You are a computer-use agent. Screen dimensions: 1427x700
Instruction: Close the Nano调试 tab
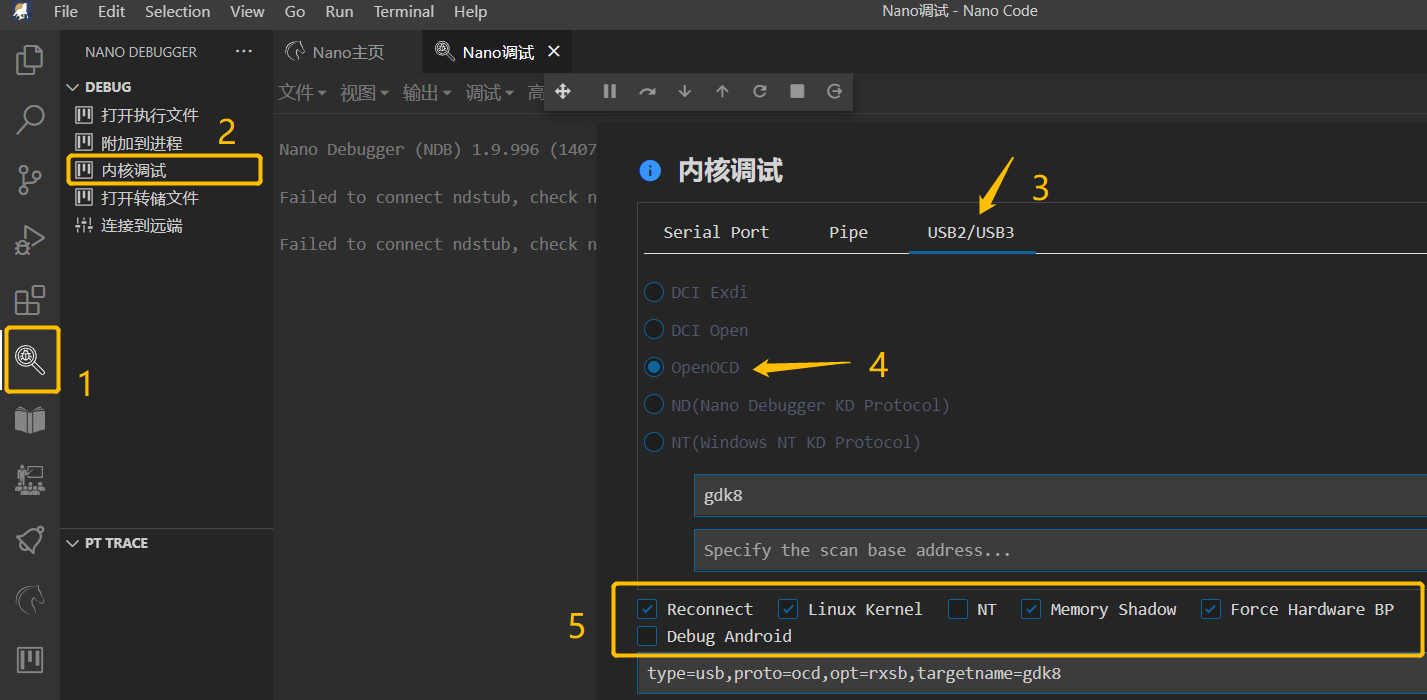pyautogui.click(x=554, y=52)
